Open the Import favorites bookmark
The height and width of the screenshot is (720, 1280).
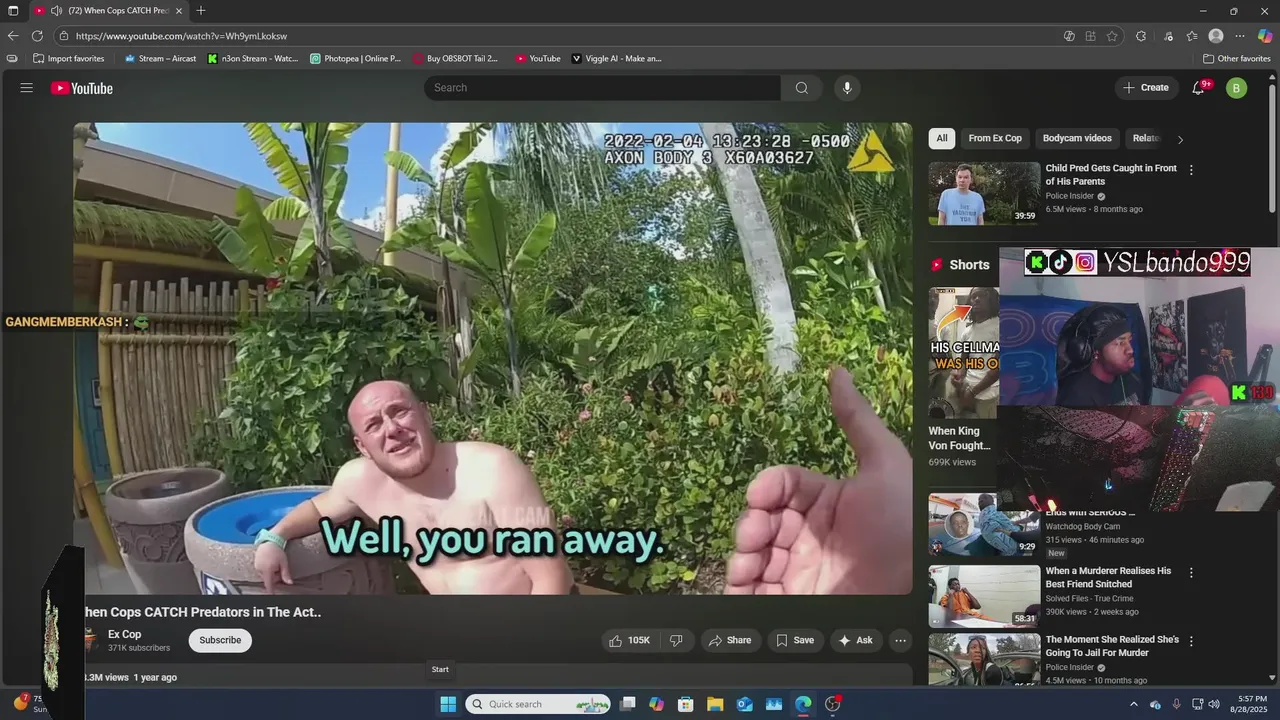[68, 58]
